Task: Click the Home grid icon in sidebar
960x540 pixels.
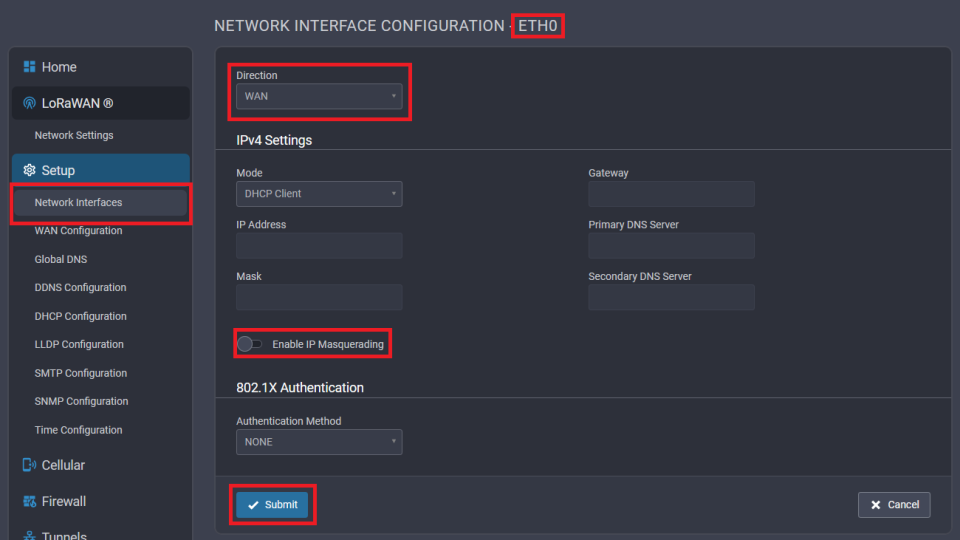Action: coord(30,67)
